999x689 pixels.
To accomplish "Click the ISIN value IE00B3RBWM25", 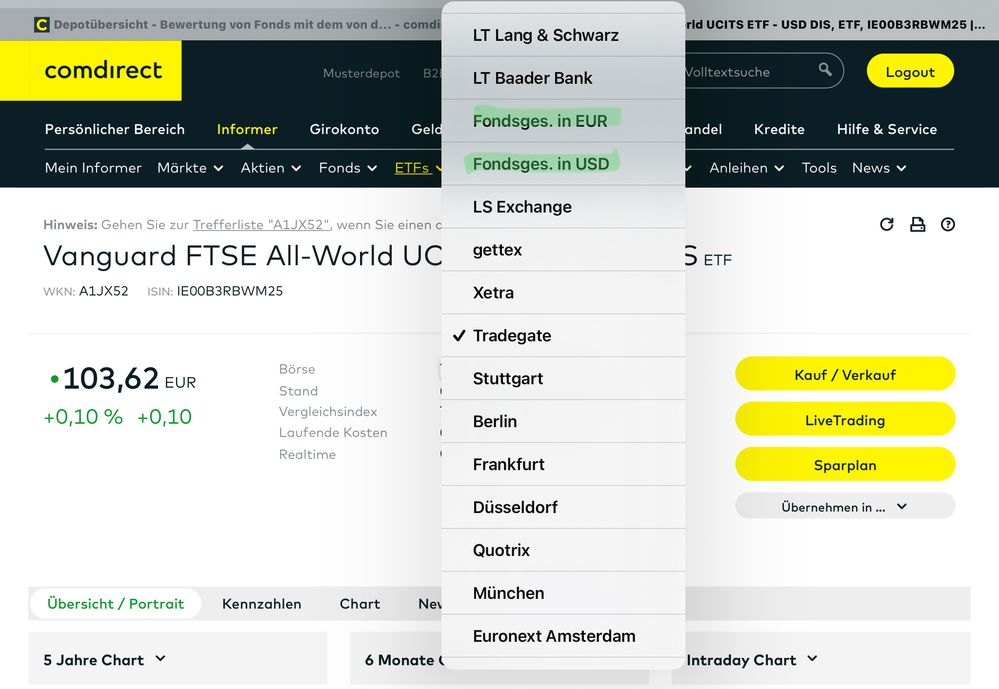I will click(229, 291).
